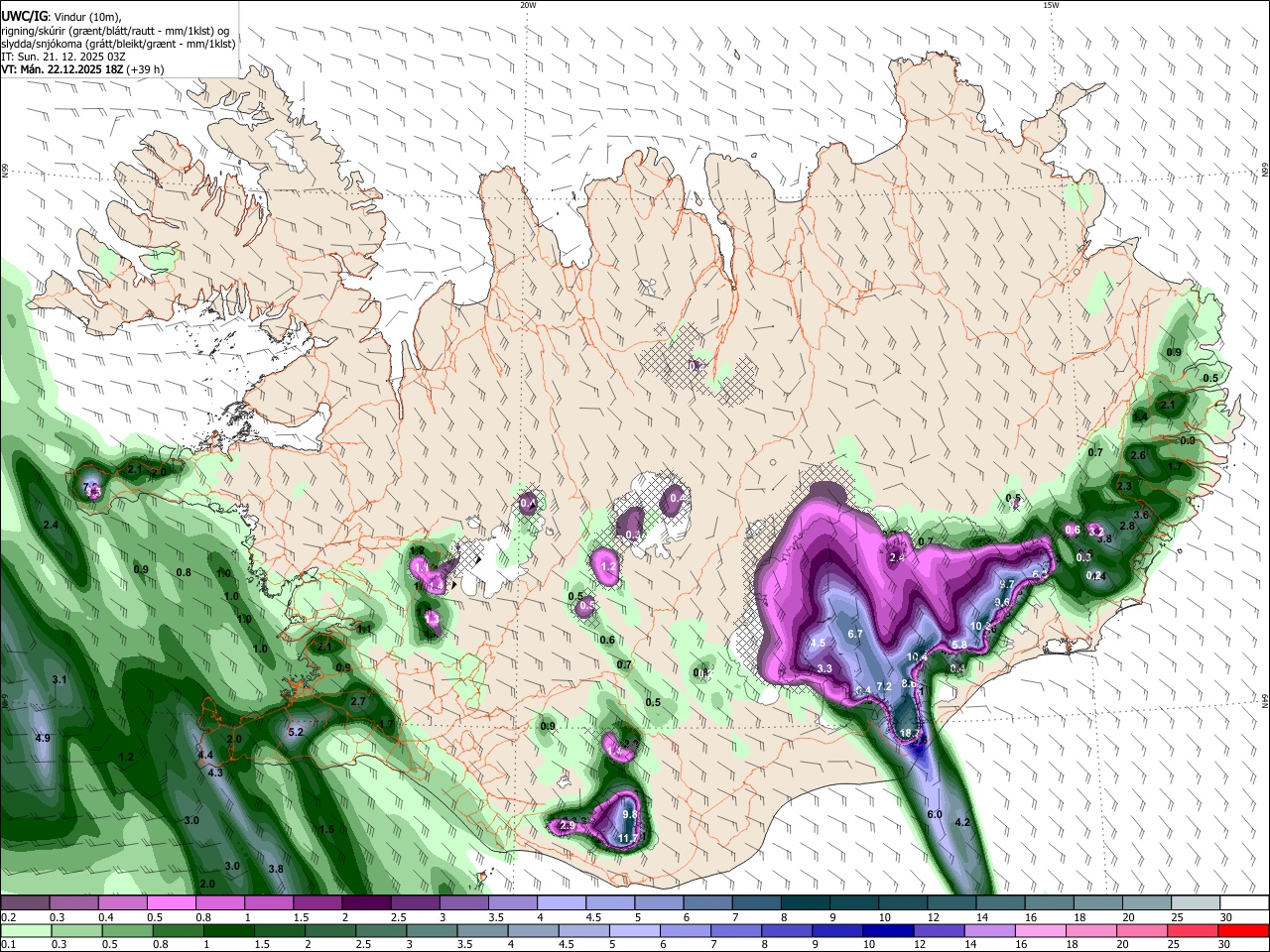Image resolution: width=1270 pixels, height=952 pixels.
Task: Click the 'UWC/IG' title text
Action: (24, 16)
